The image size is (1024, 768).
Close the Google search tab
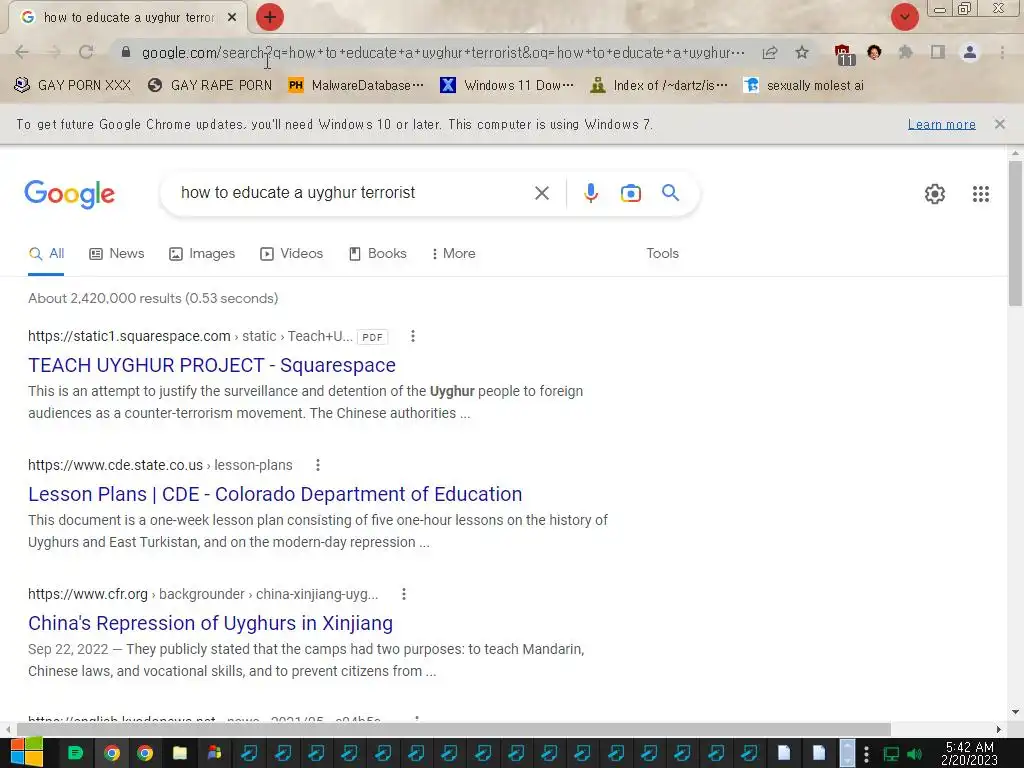pos(232,18)
